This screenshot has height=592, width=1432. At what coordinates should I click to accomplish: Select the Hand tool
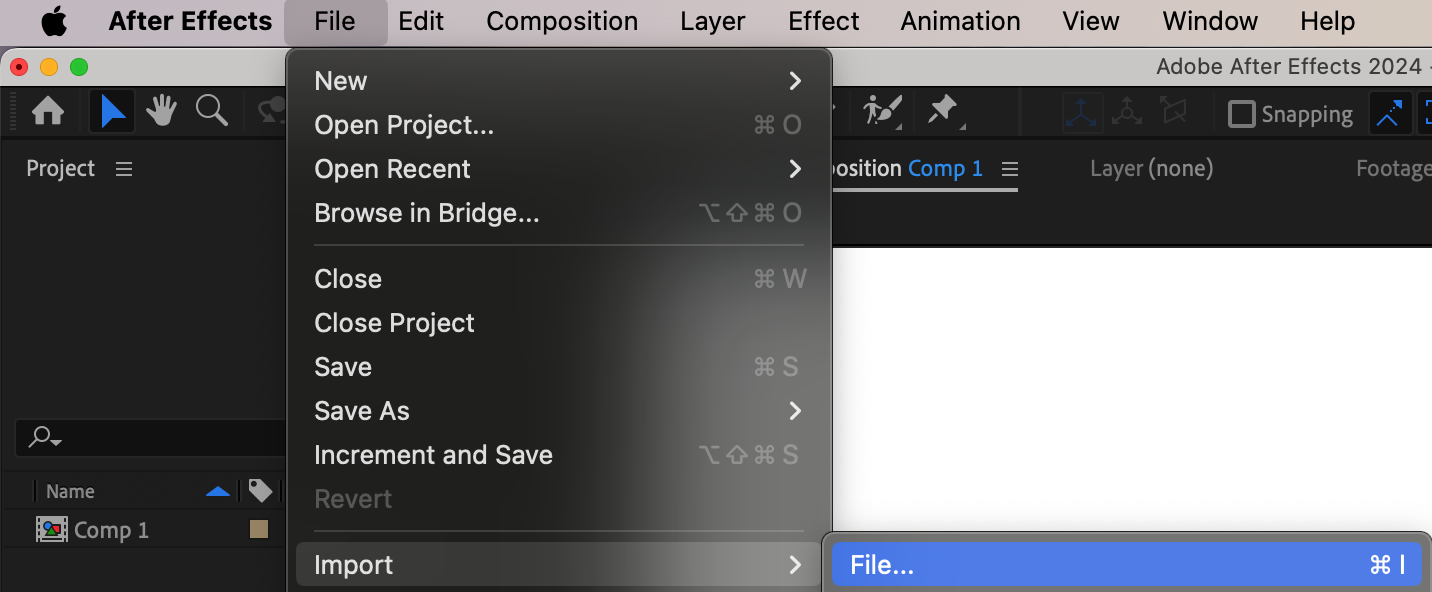[x=161, y=112]
